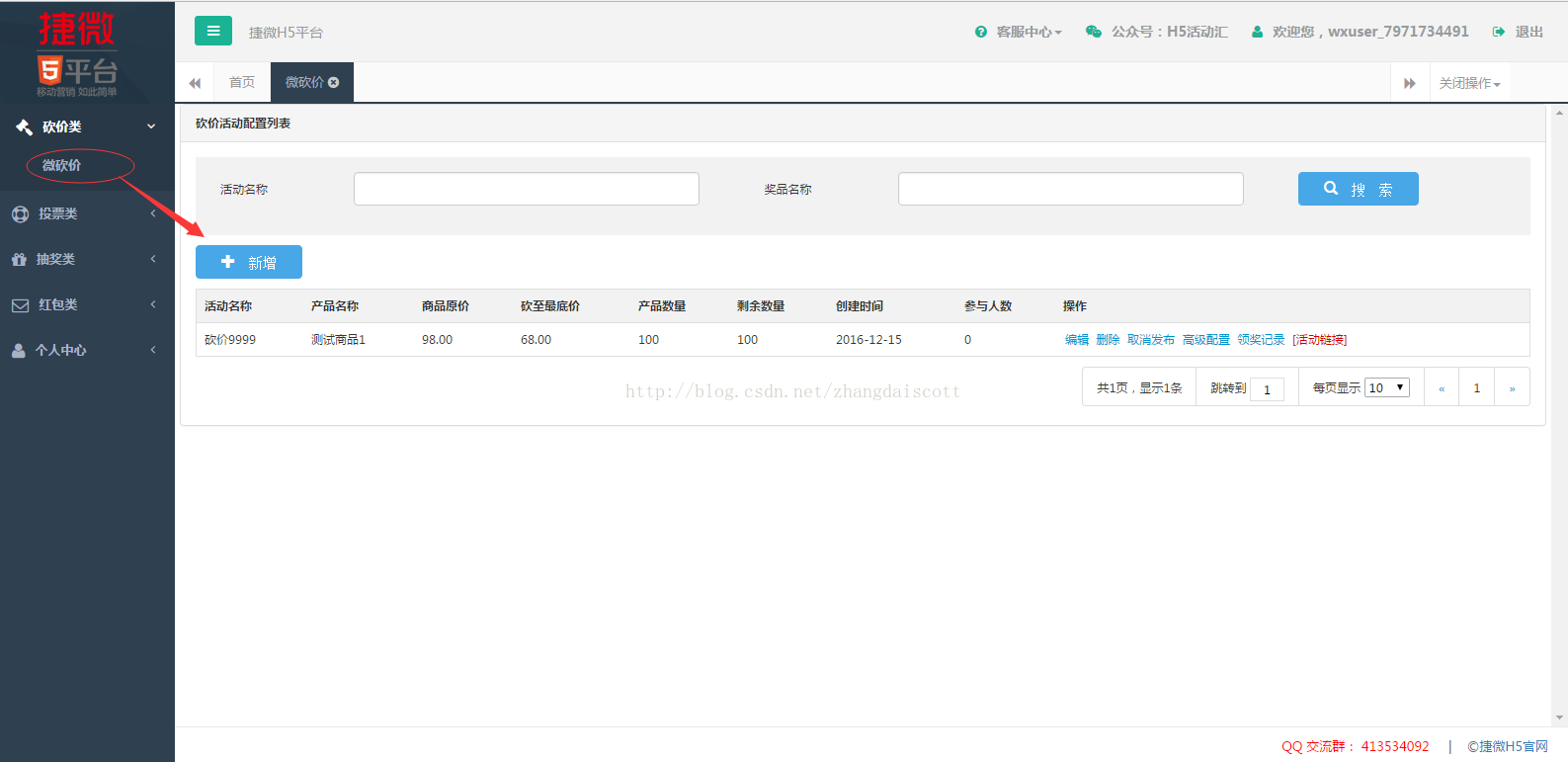Click the logout icon beside 退出

[1499, 32]
